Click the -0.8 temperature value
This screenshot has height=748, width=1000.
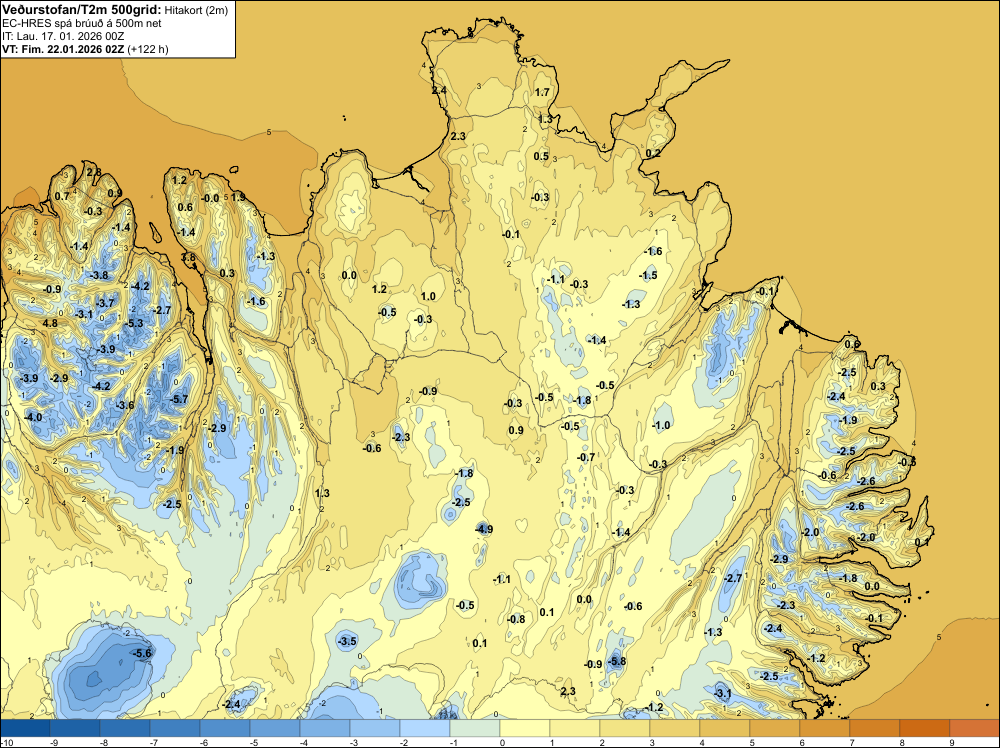tap(516, 619)
